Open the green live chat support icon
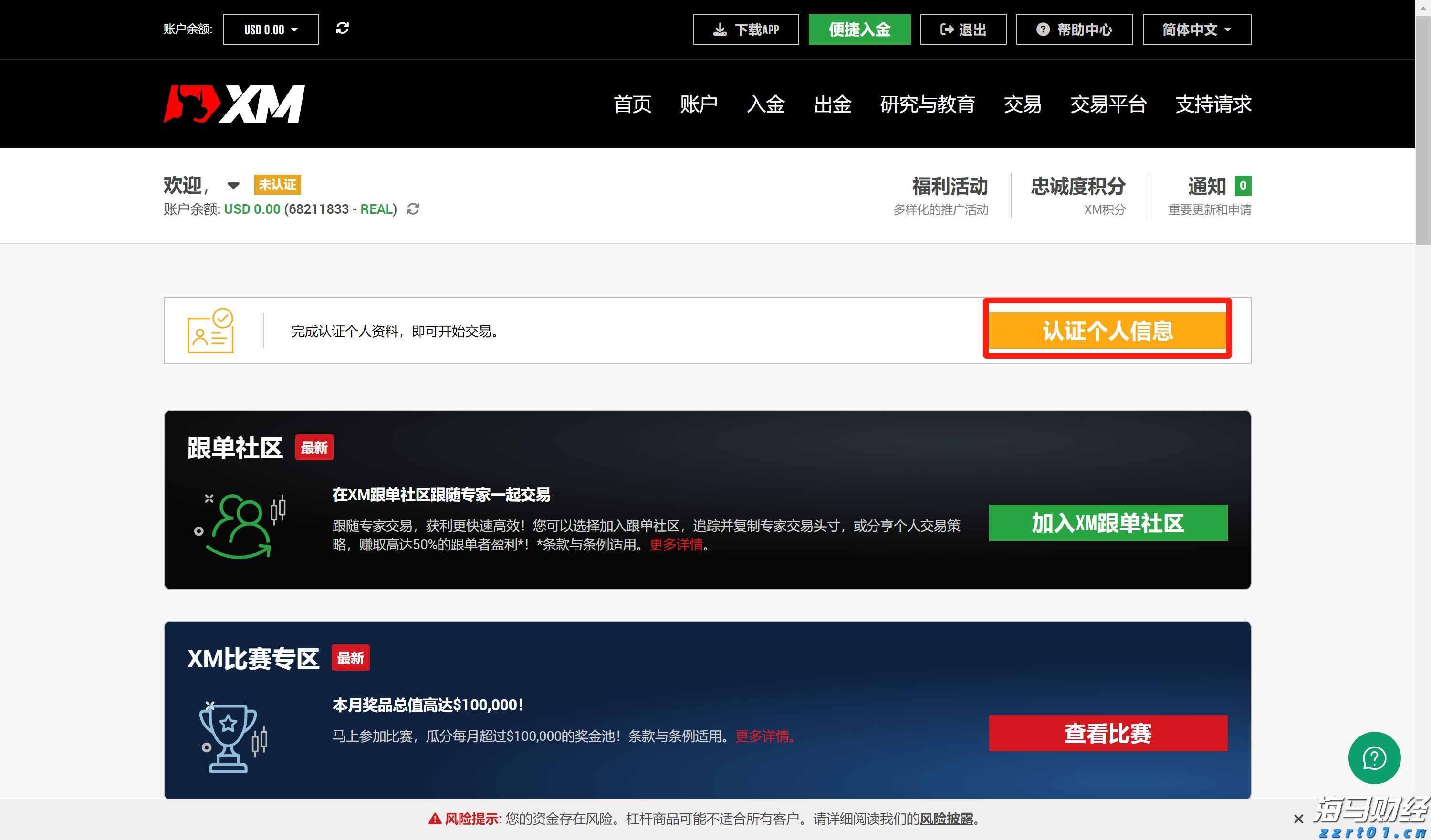 [x=1374, y=757]
